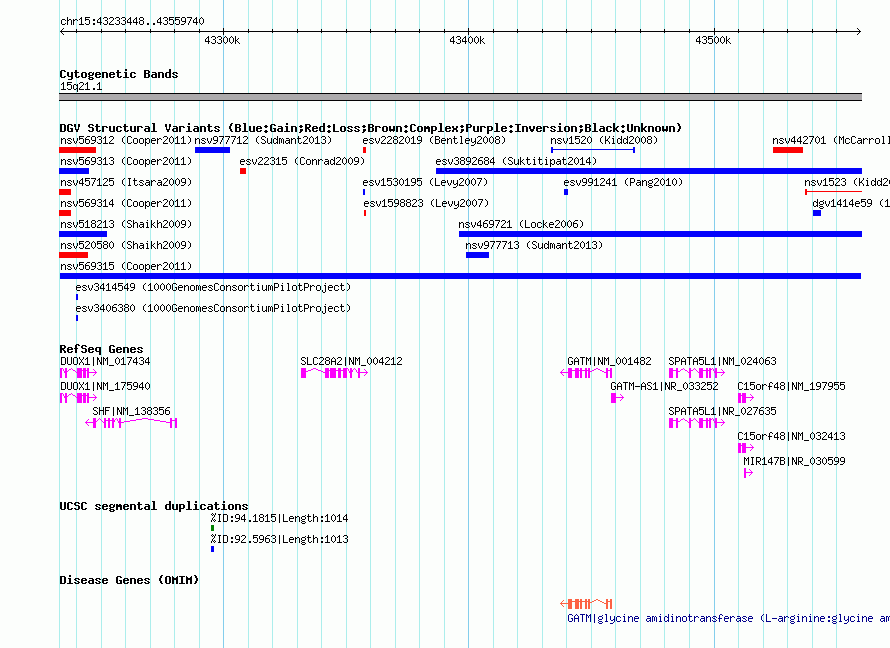Click nsv569314 (Cooper2011) label
The width and height of the screenshot is (890, 648).
click(126, 203)
